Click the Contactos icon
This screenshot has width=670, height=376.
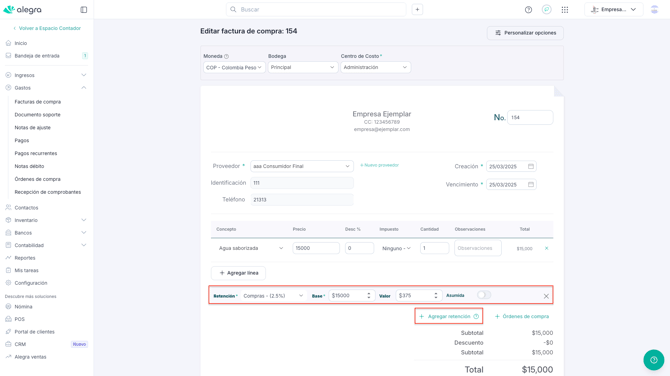8,208
